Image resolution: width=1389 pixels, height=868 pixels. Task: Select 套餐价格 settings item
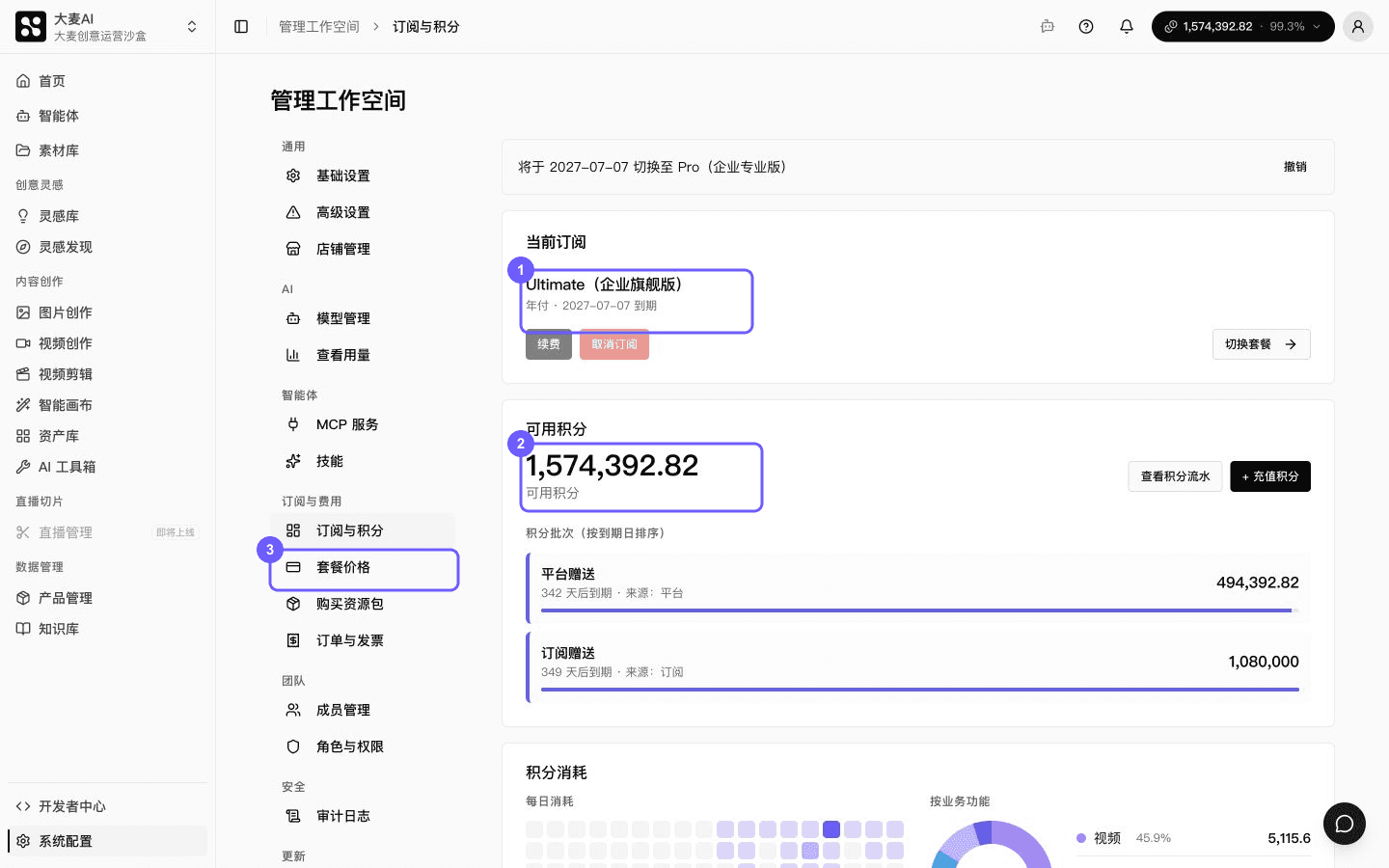[363, 567]
